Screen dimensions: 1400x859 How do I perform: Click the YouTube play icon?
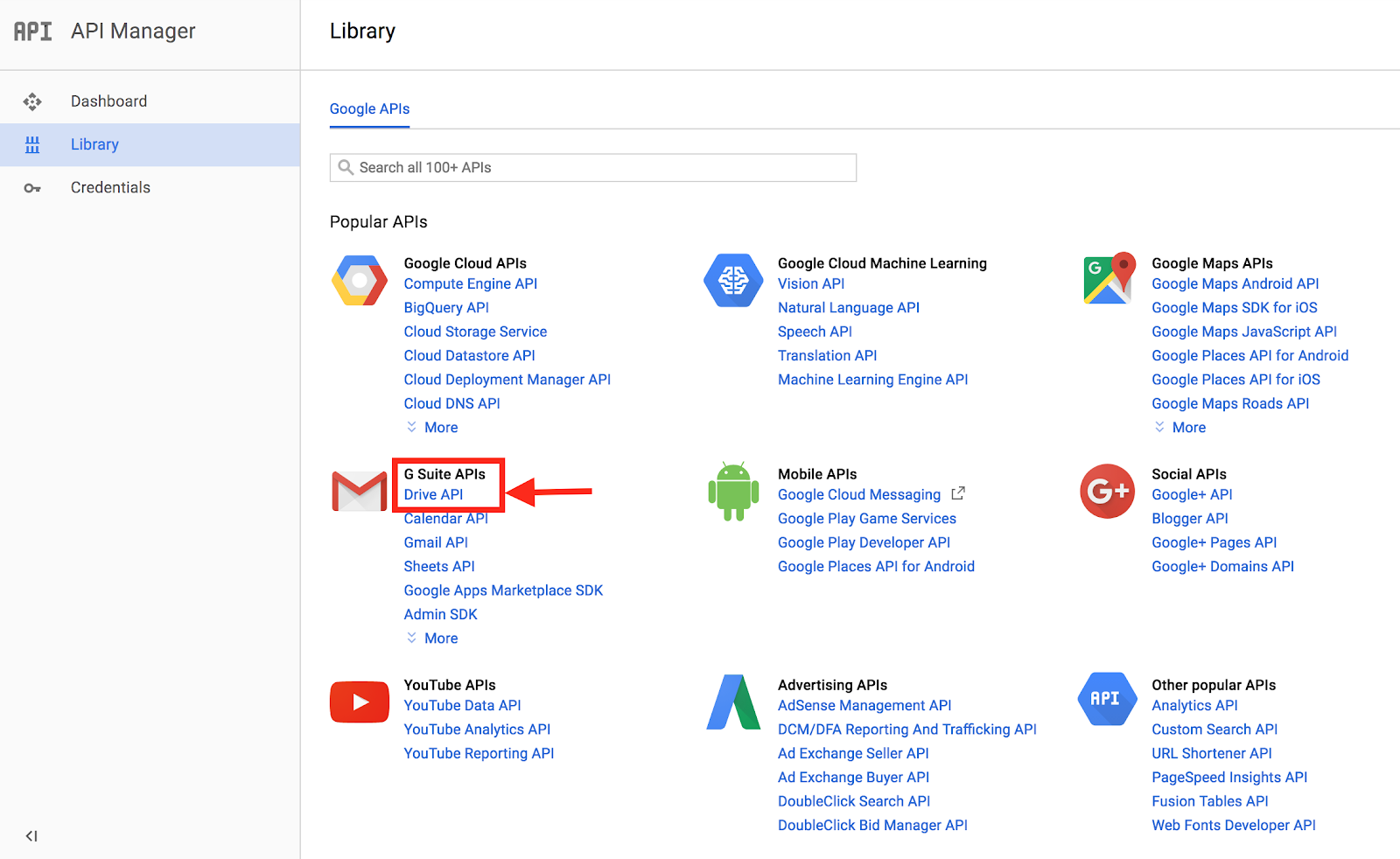(360, 702)
